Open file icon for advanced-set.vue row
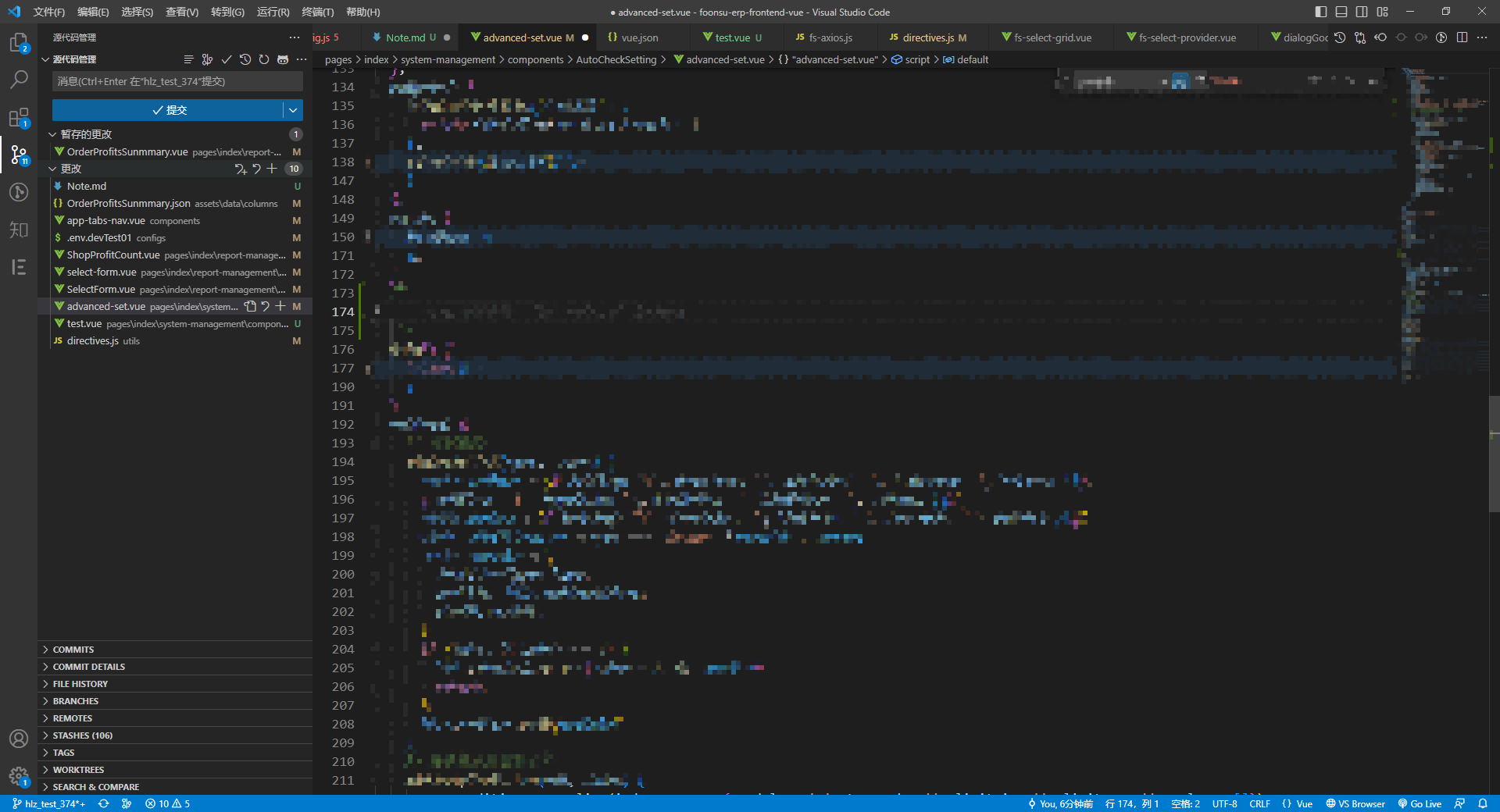 [x=250, y=306]
